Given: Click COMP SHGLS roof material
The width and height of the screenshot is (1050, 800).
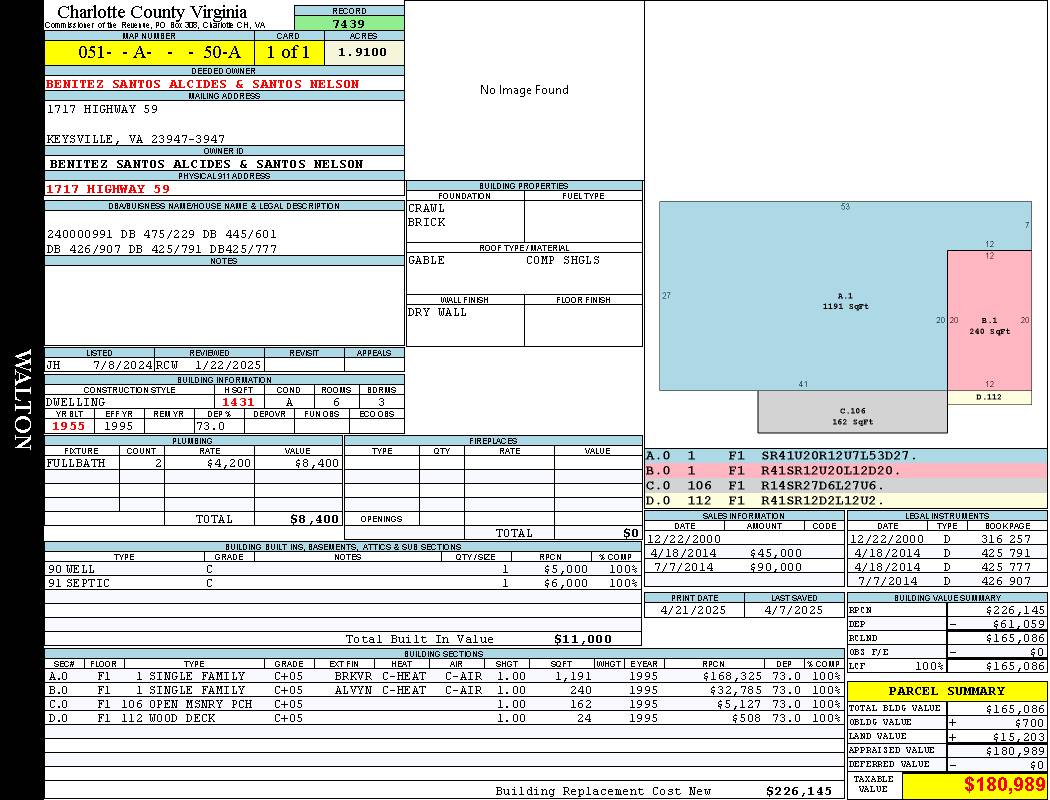Looking at the screenshot, I should click(562, 260).
